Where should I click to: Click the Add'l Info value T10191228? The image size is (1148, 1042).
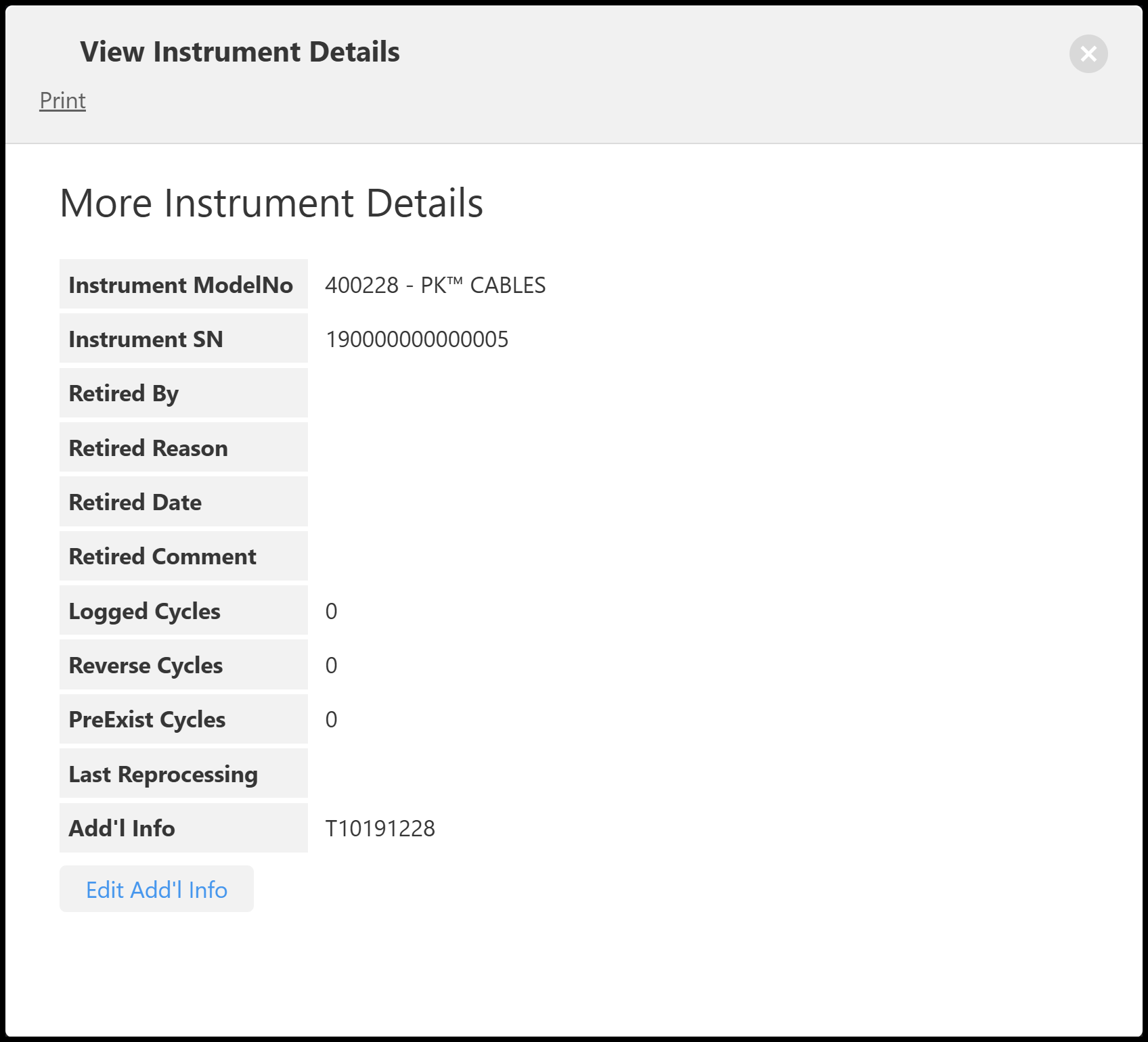coord(380,828)
